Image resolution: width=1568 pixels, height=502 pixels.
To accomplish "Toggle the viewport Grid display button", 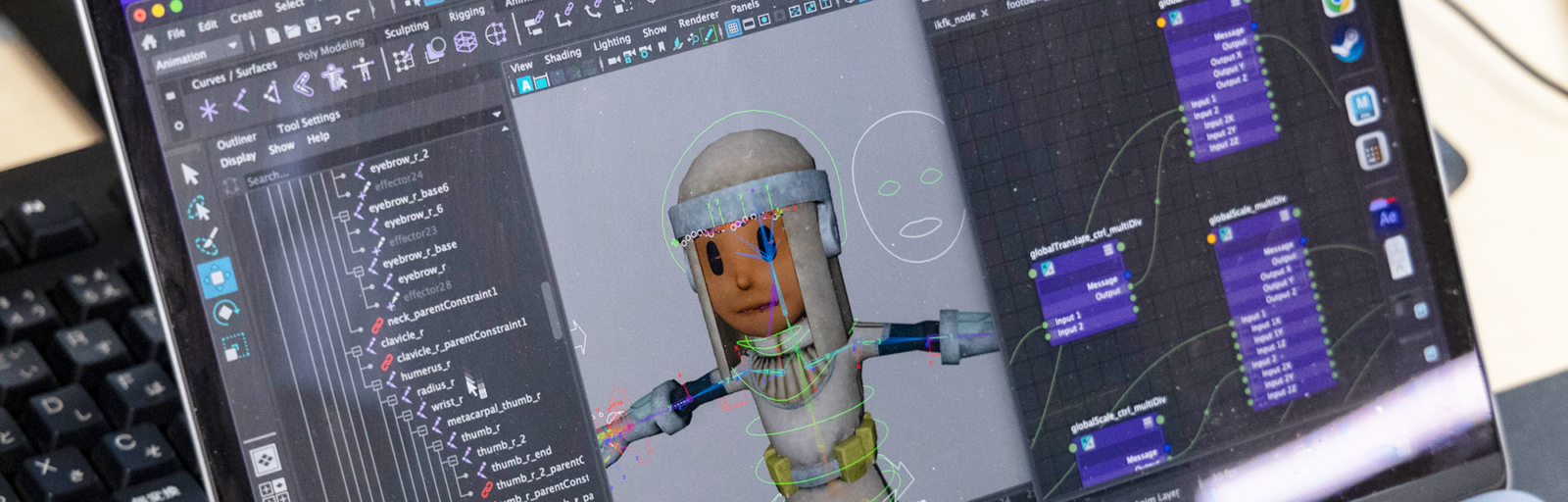I will (x=733, y=28).
